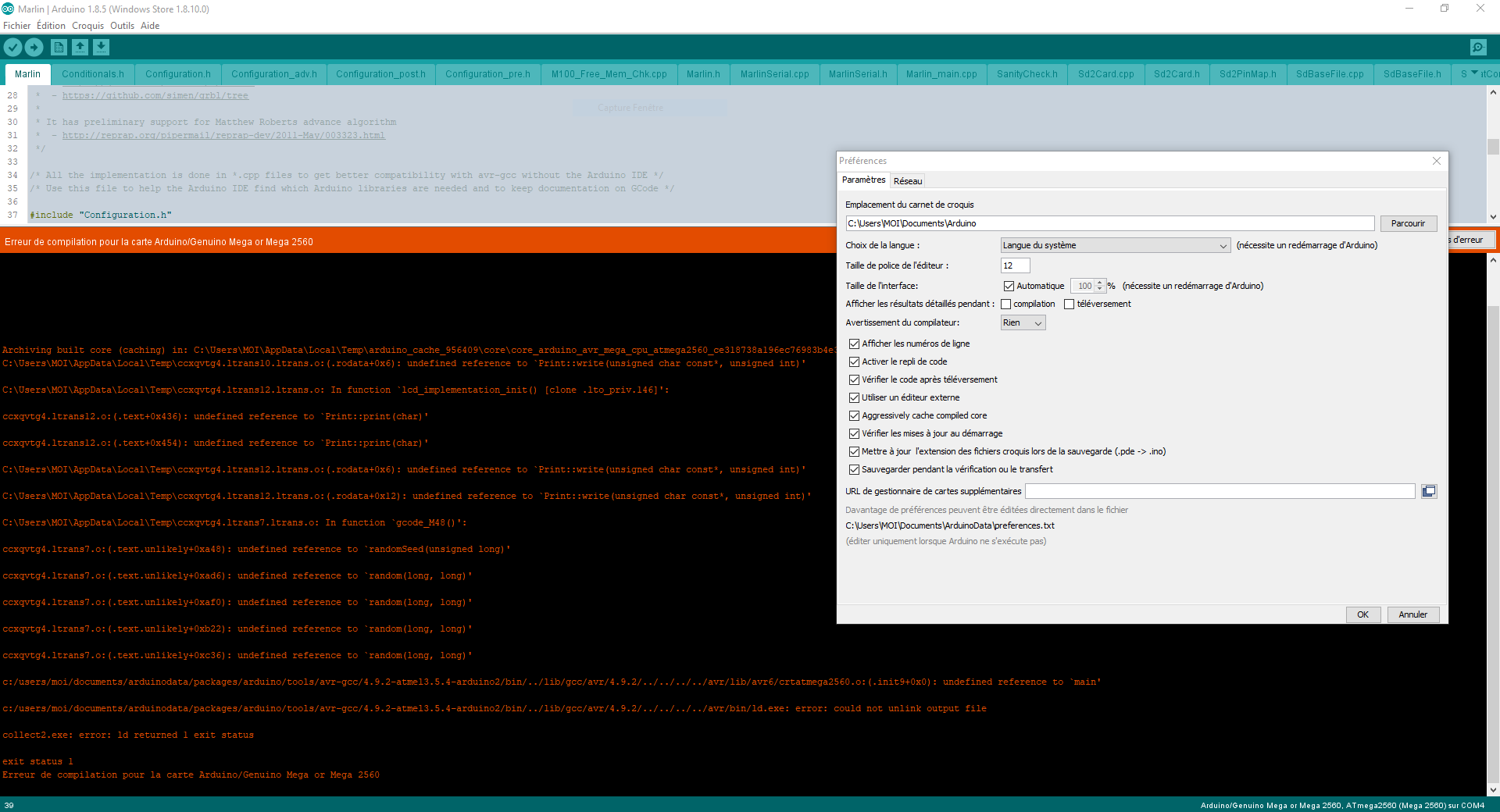Open the additional boards URL editor icon
Image resolution: width=1500 pixels, height=812 pixels.
(1429, 491)
